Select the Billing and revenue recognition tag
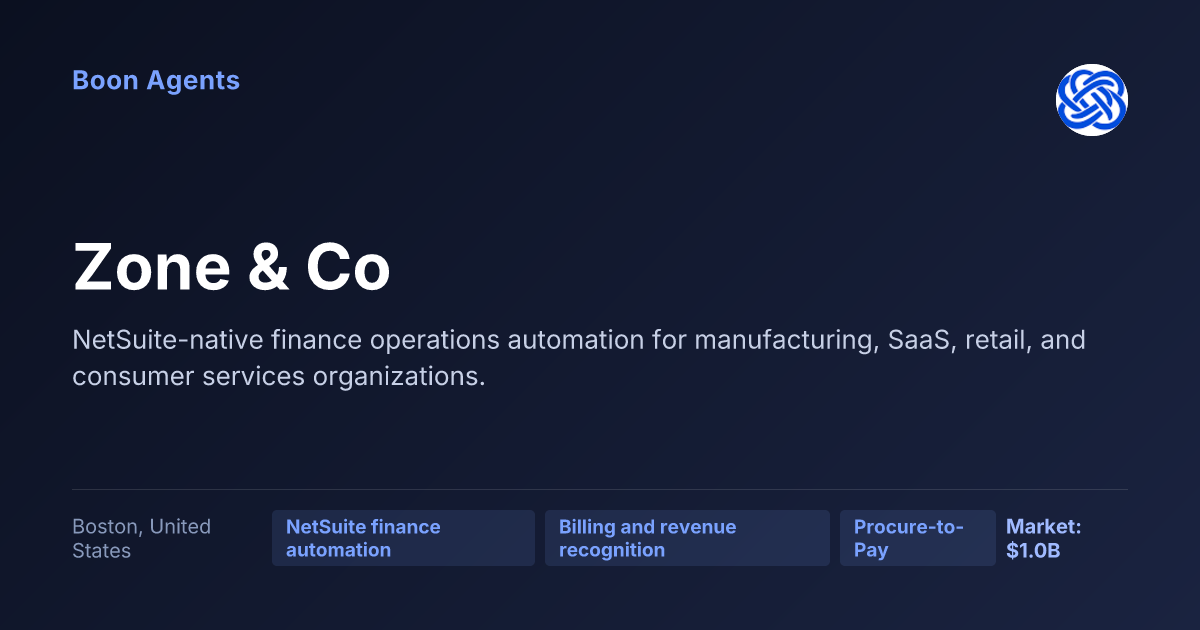This screenshot has width=1200, height=630. pyautogui.click(x=687, y=538)
